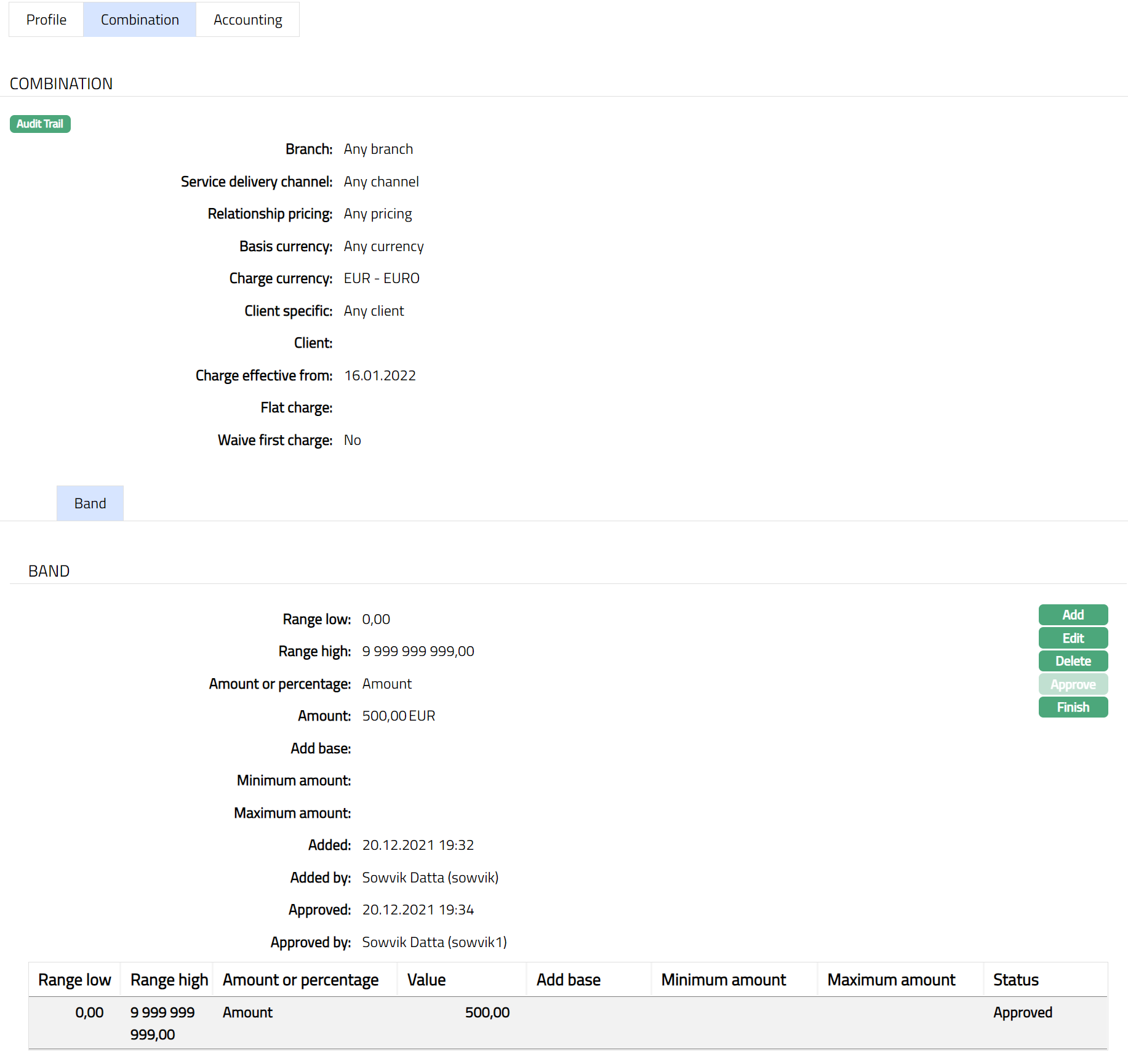The width and height of the screenshot is (1128, 1064).
Task: Click the Maximum amount column header
Action: tap(890, 980)
